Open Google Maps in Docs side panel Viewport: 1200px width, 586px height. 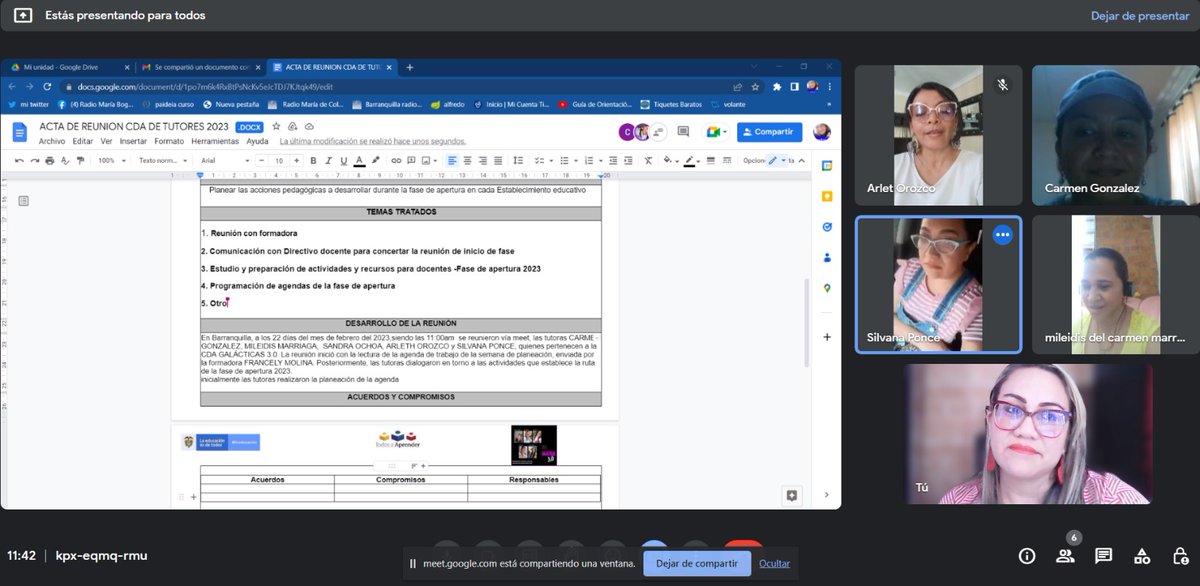[827, 289]
